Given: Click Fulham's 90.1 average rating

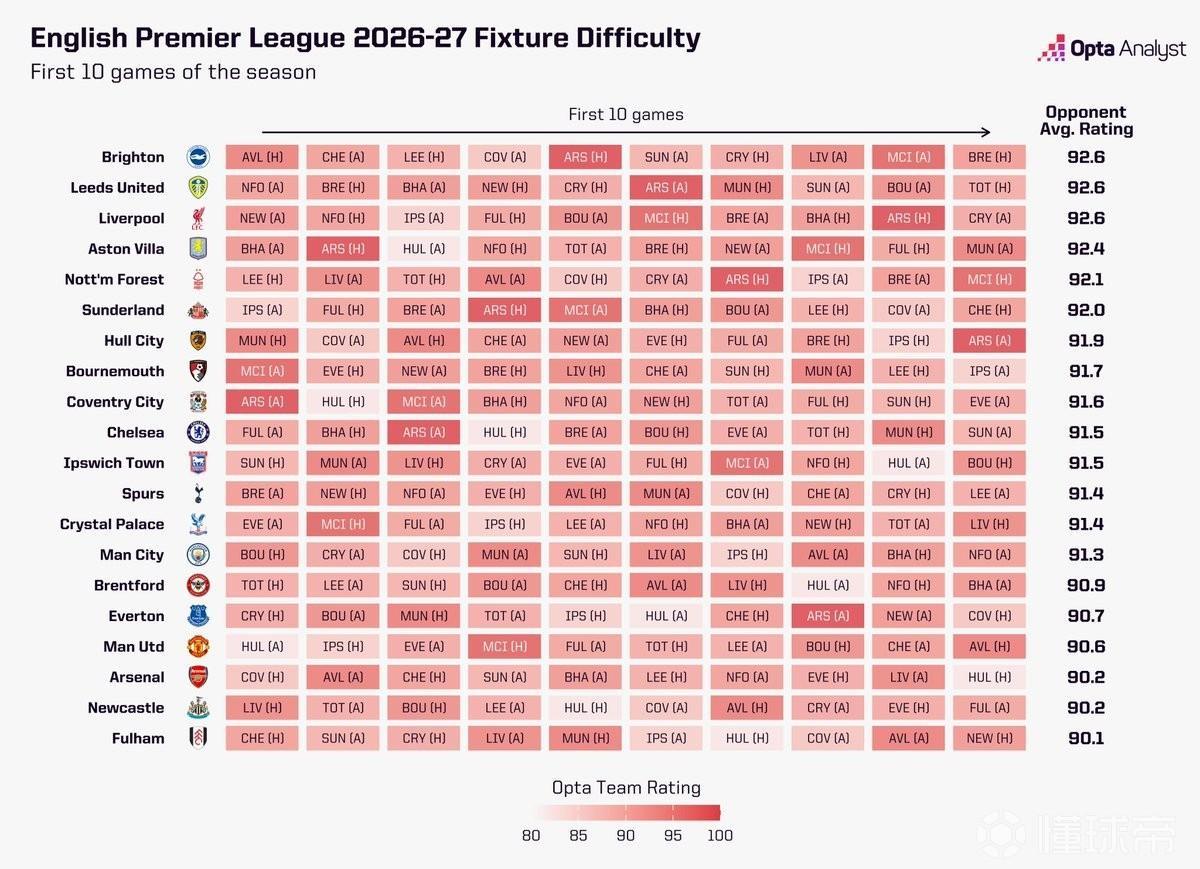Looking at the screenshot, I should 1085,738.
